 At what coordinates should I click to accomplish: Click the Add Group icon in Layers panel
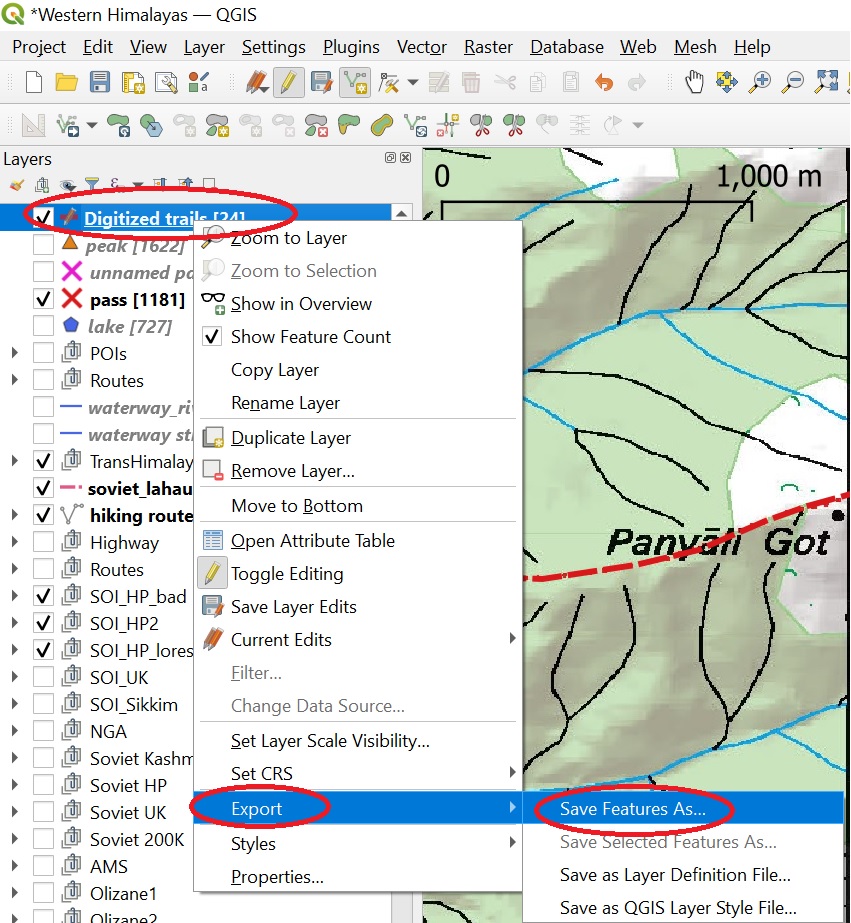pyautogui.click(x=42, y=185)
